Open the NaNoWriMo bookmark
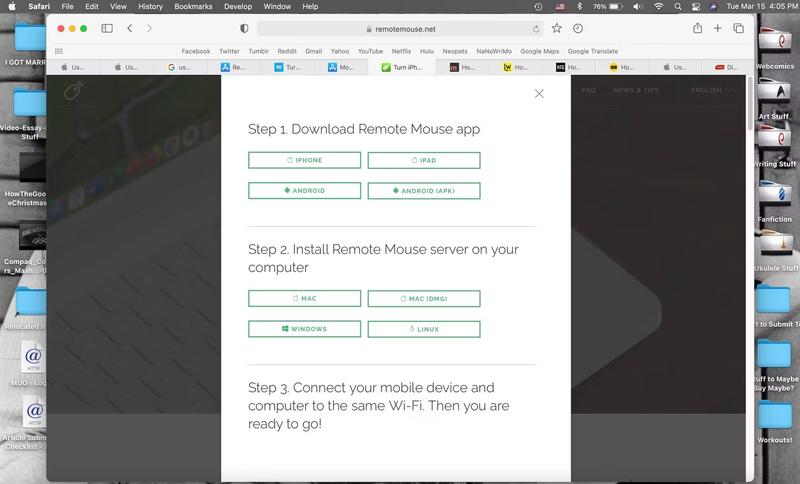800x484 pixels. (x=494, y=51)
